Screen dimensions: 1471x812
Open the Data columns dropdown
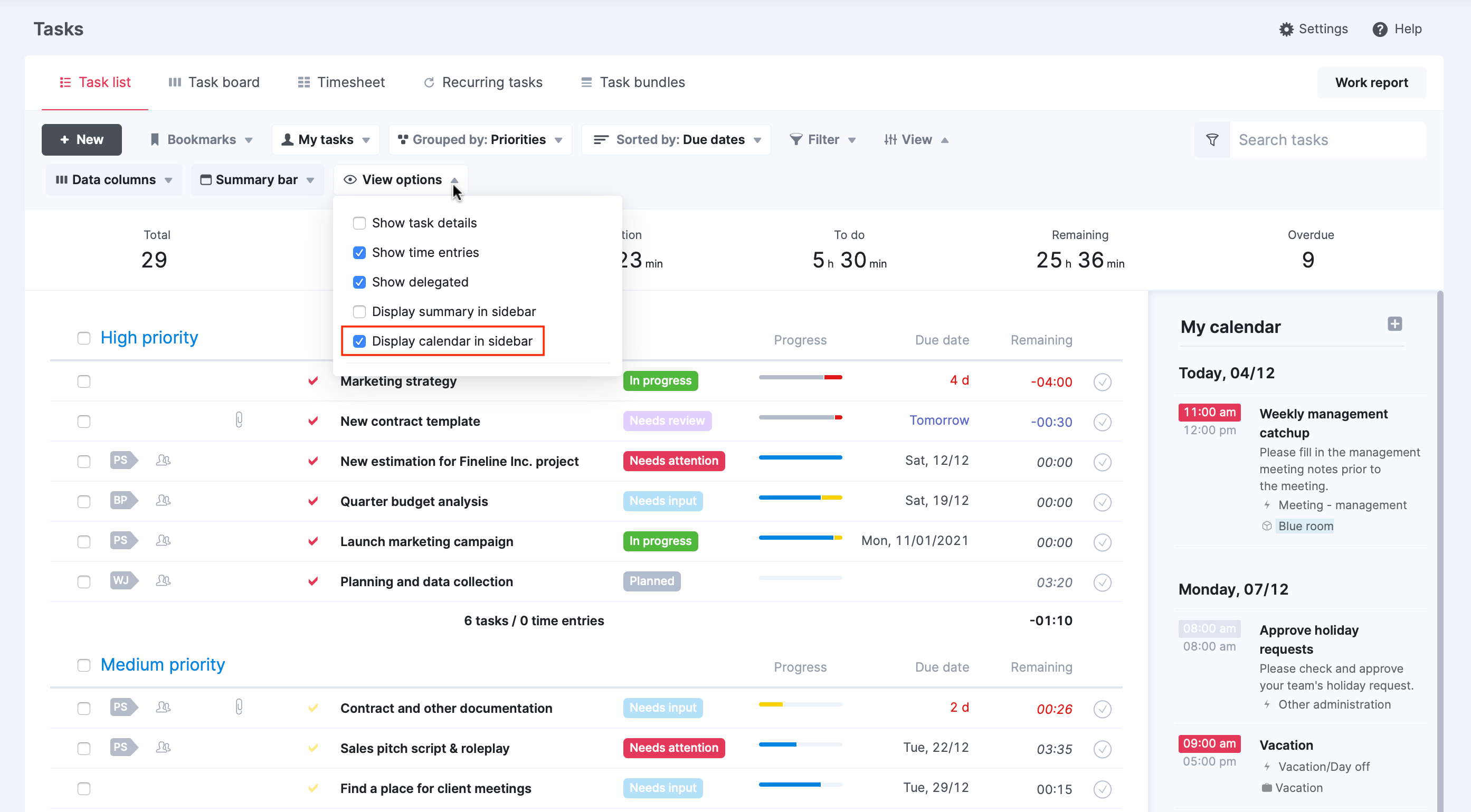pos(114,180)
